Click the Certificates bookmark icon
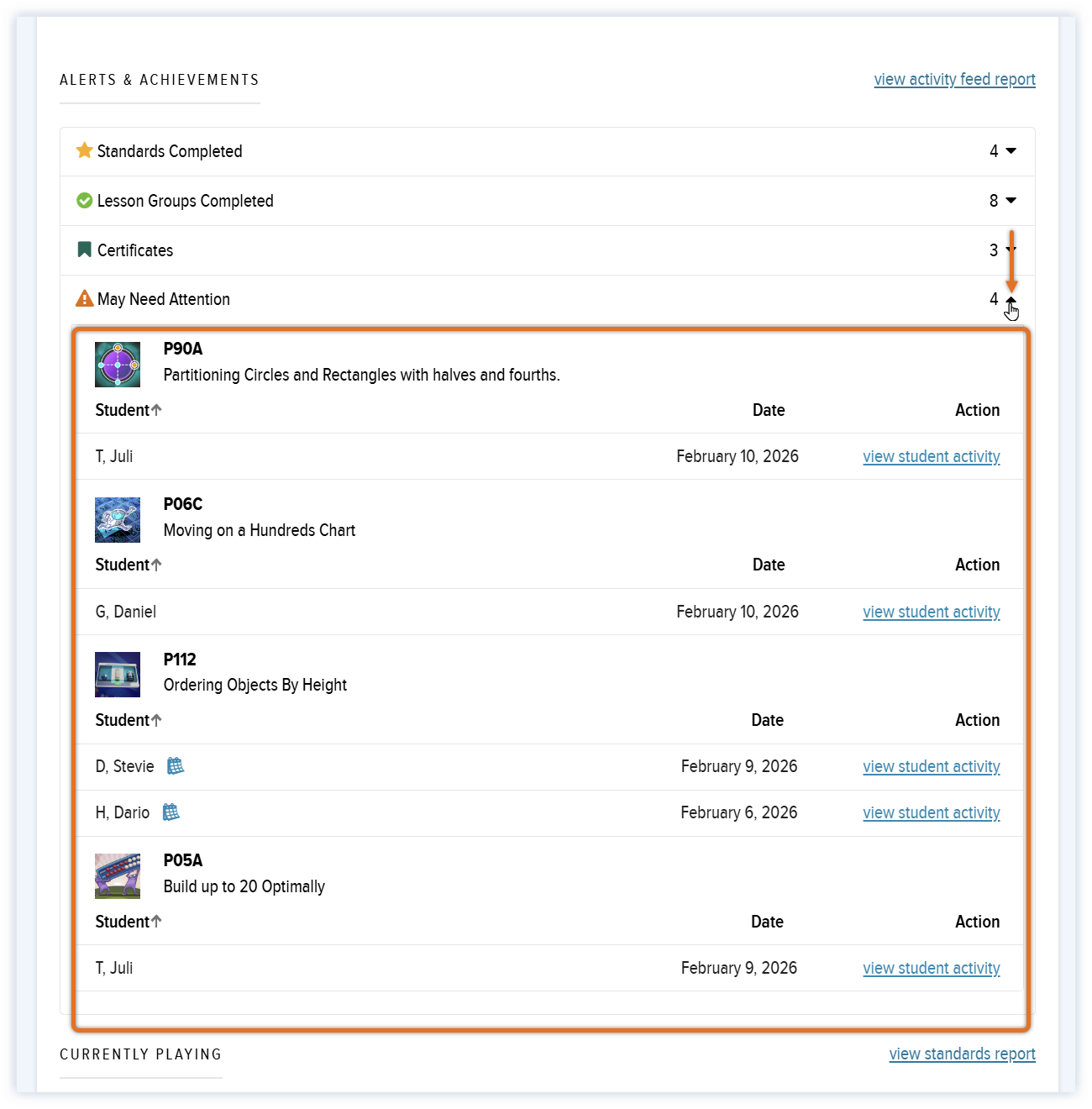Viewport: 1092px width, 1109px height. (x=84, y=250)
